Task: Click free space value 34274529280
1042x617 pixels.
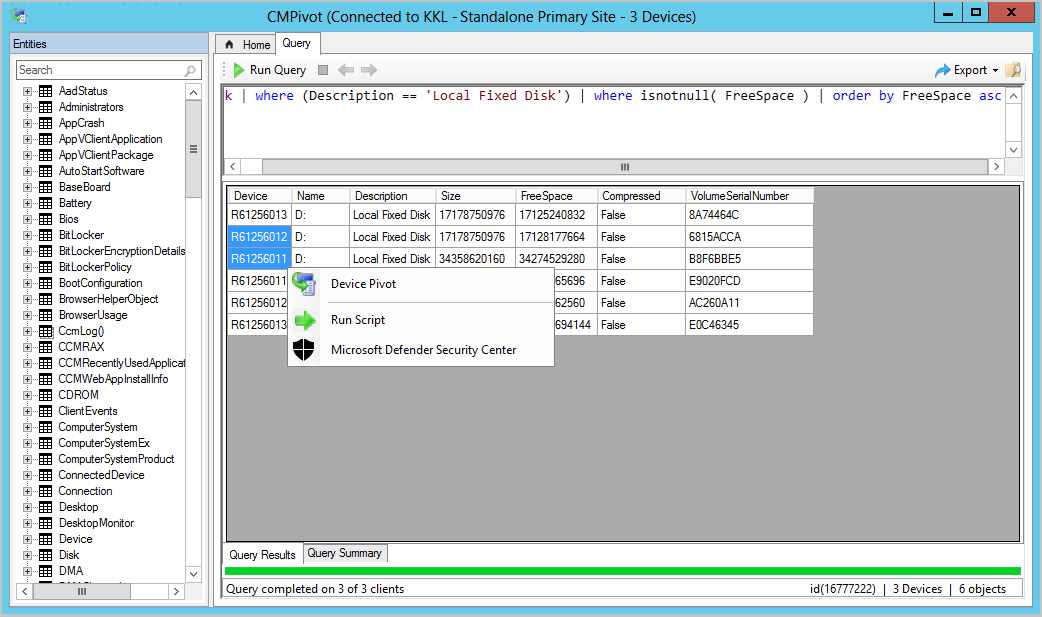Action: [x=556, y=259]
